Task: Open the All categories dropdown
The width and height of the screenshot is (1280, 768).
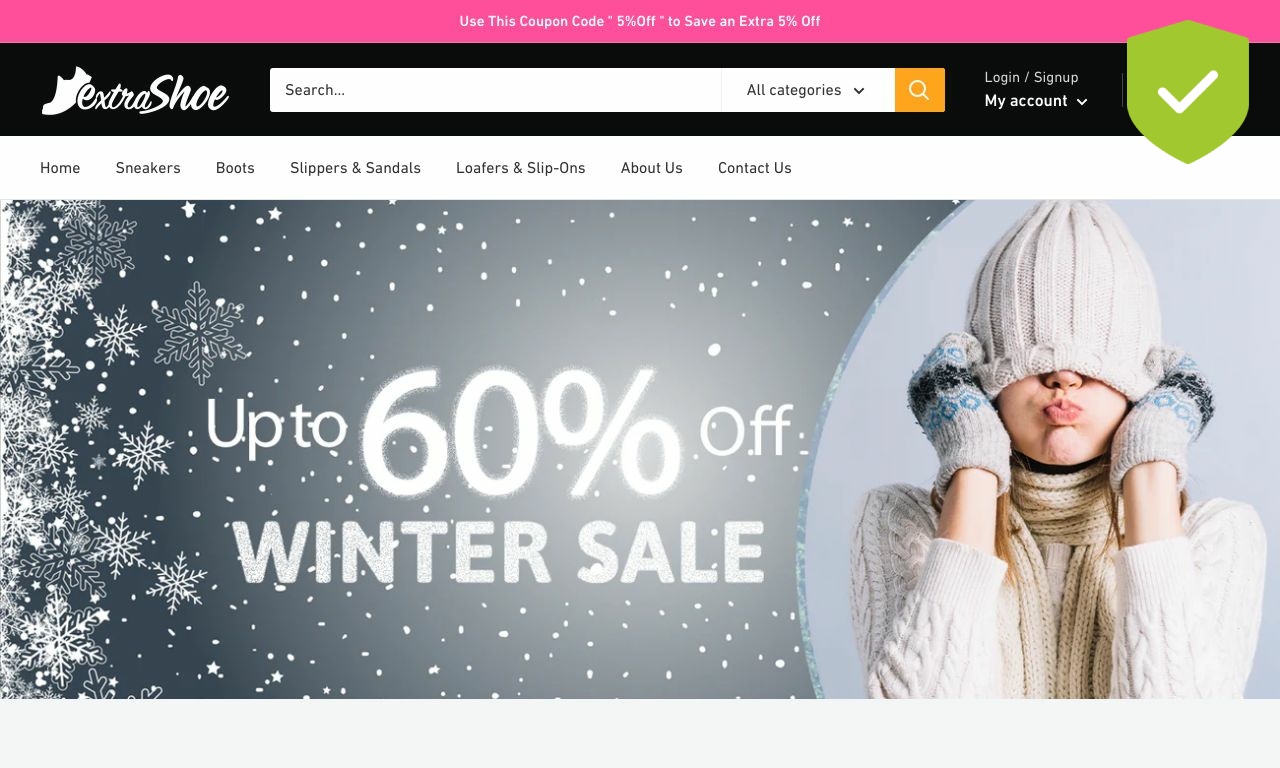Action: coord(807,90)
